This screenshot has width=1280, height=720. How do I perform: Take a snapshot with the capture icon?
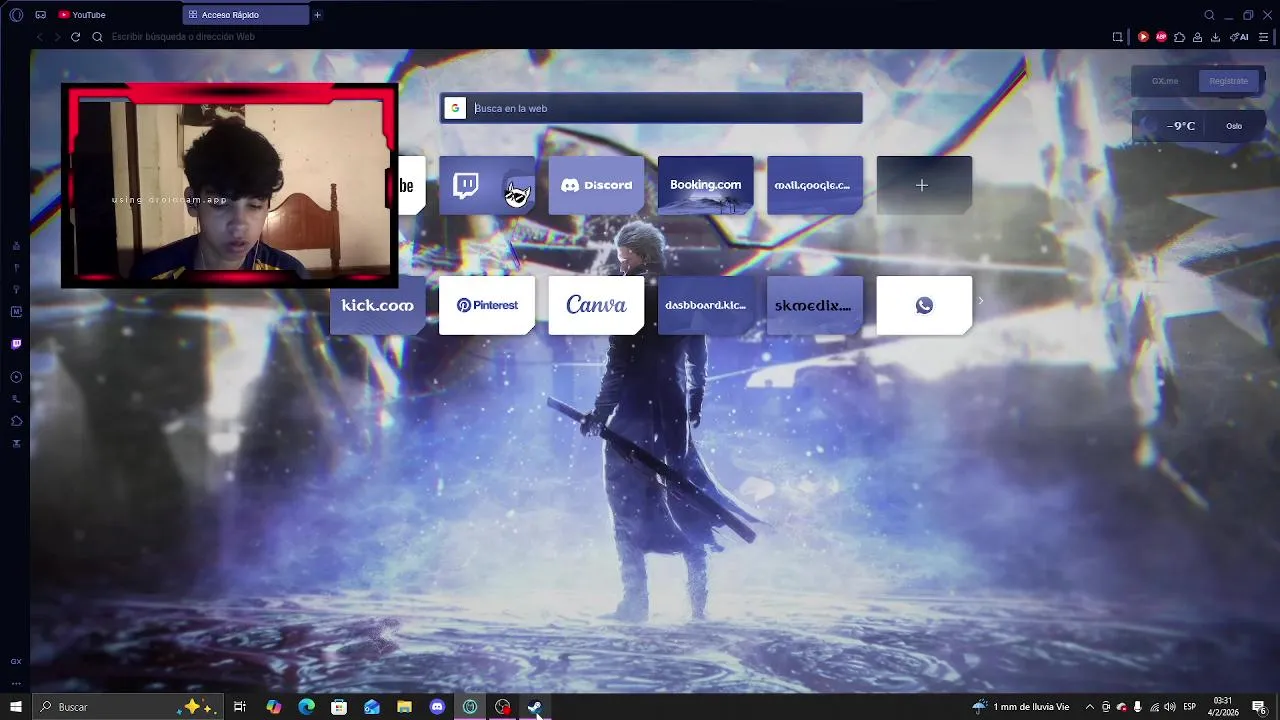1117,37
